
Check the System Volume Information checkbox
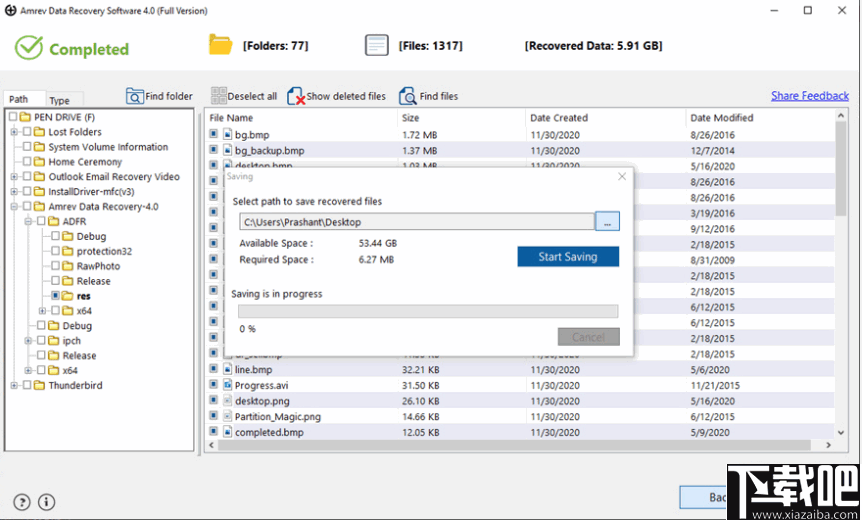click(x=27, y=147)
